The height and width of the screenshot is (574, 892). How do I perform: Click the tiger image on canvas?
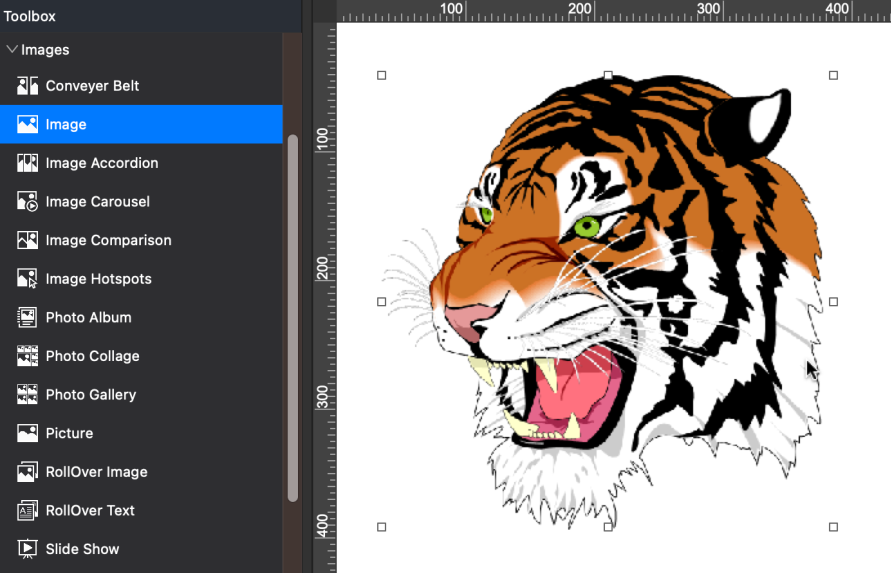coord(620,300)
